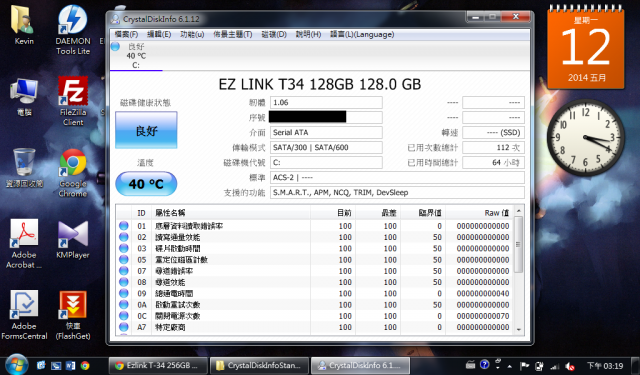Screen dimensions: 640x375
Task: Open the Kevin user folder on desktop
Action: (x=24, y=24)
